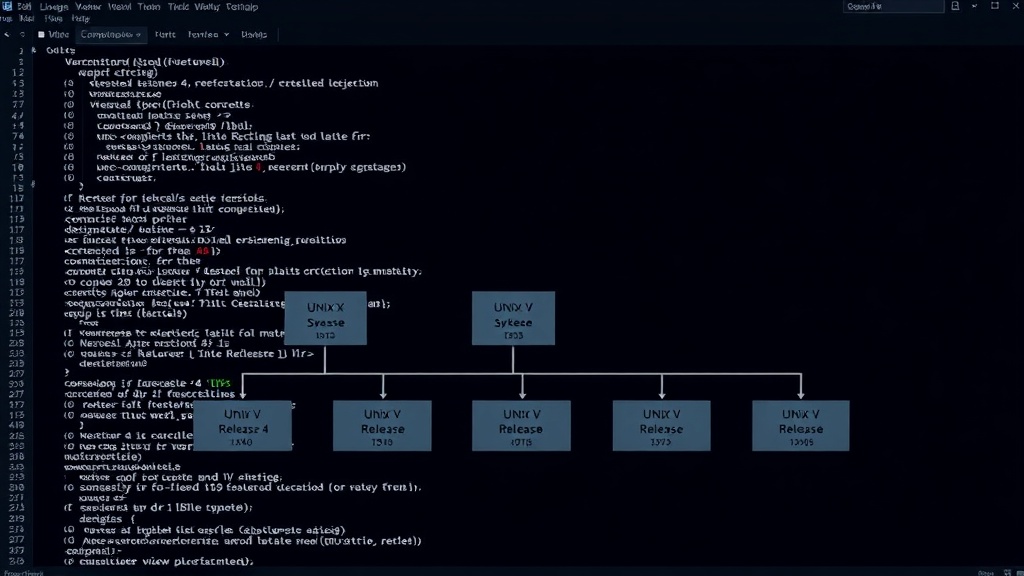Click the status bar text at bottom left

point(24,573)
